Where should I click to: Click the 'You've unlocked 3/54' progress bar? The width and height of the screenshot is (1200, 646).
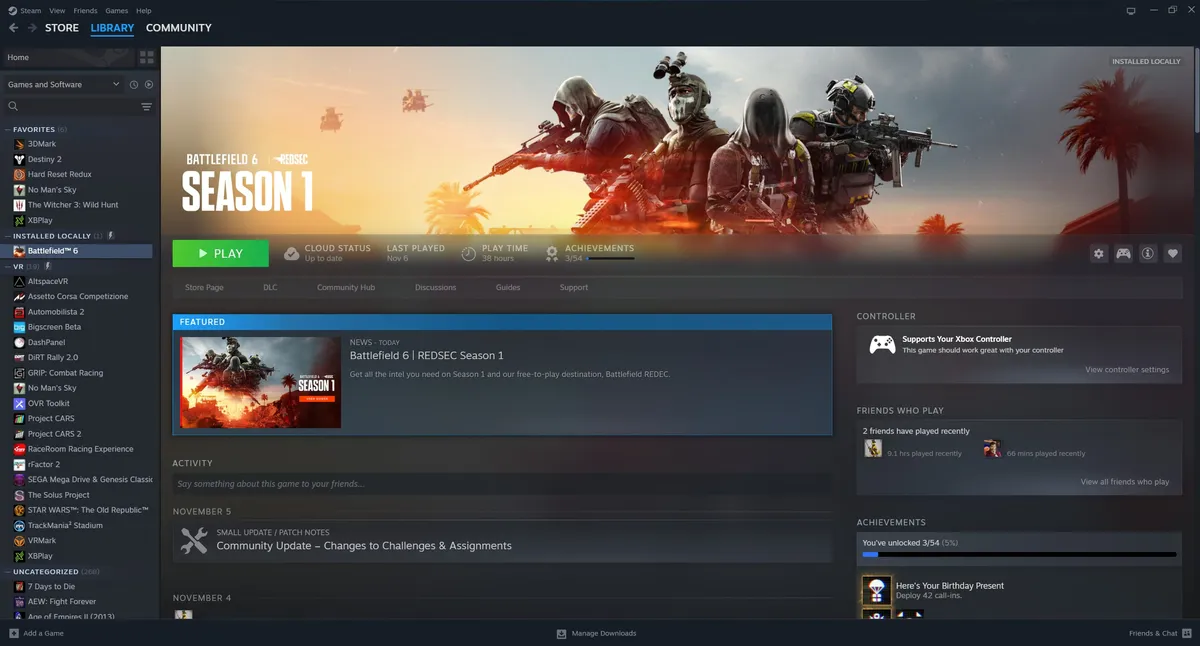[1020, 554]
